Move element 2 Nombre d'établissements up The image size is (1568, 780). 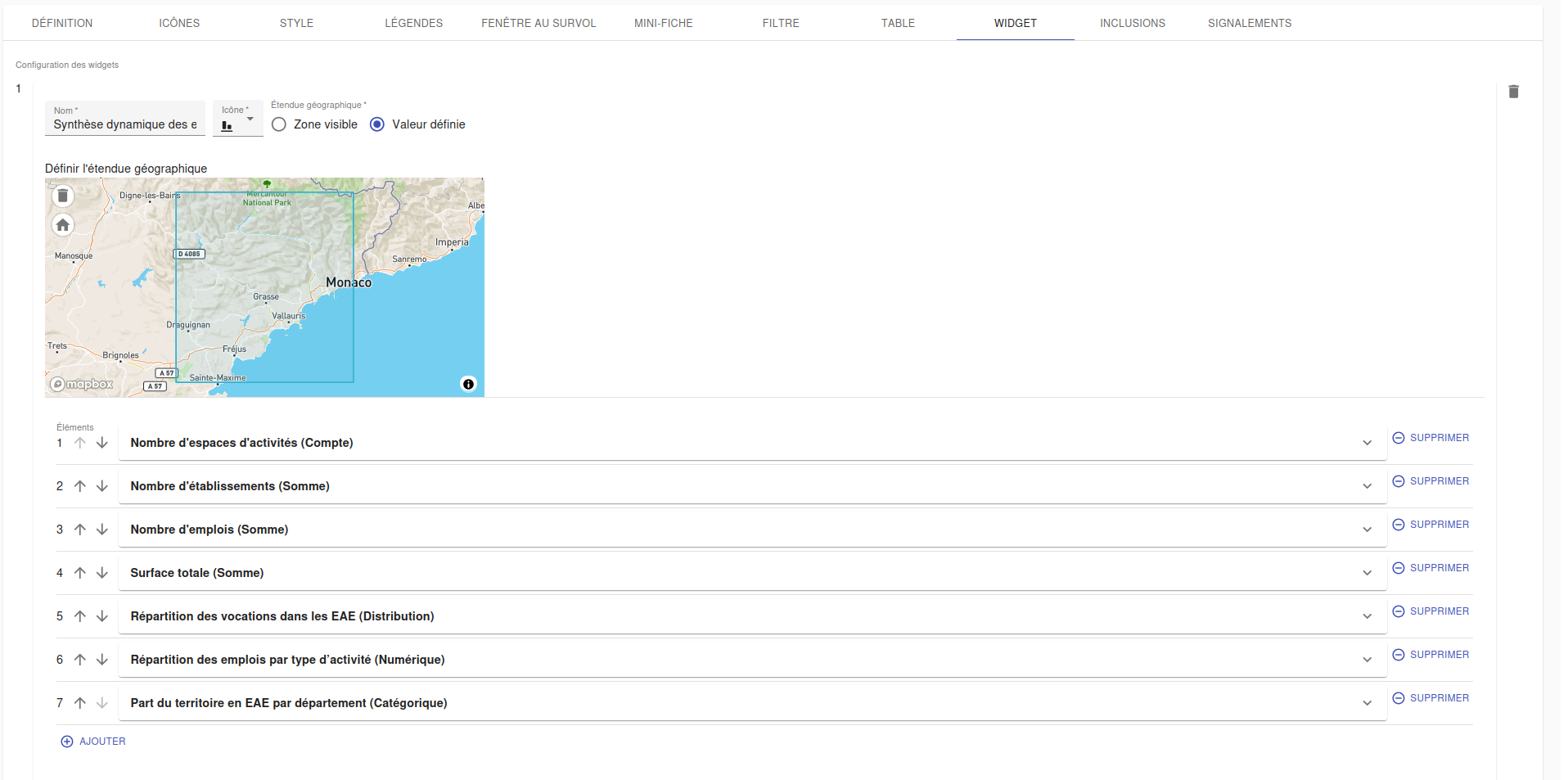click(x=80, y=486)
